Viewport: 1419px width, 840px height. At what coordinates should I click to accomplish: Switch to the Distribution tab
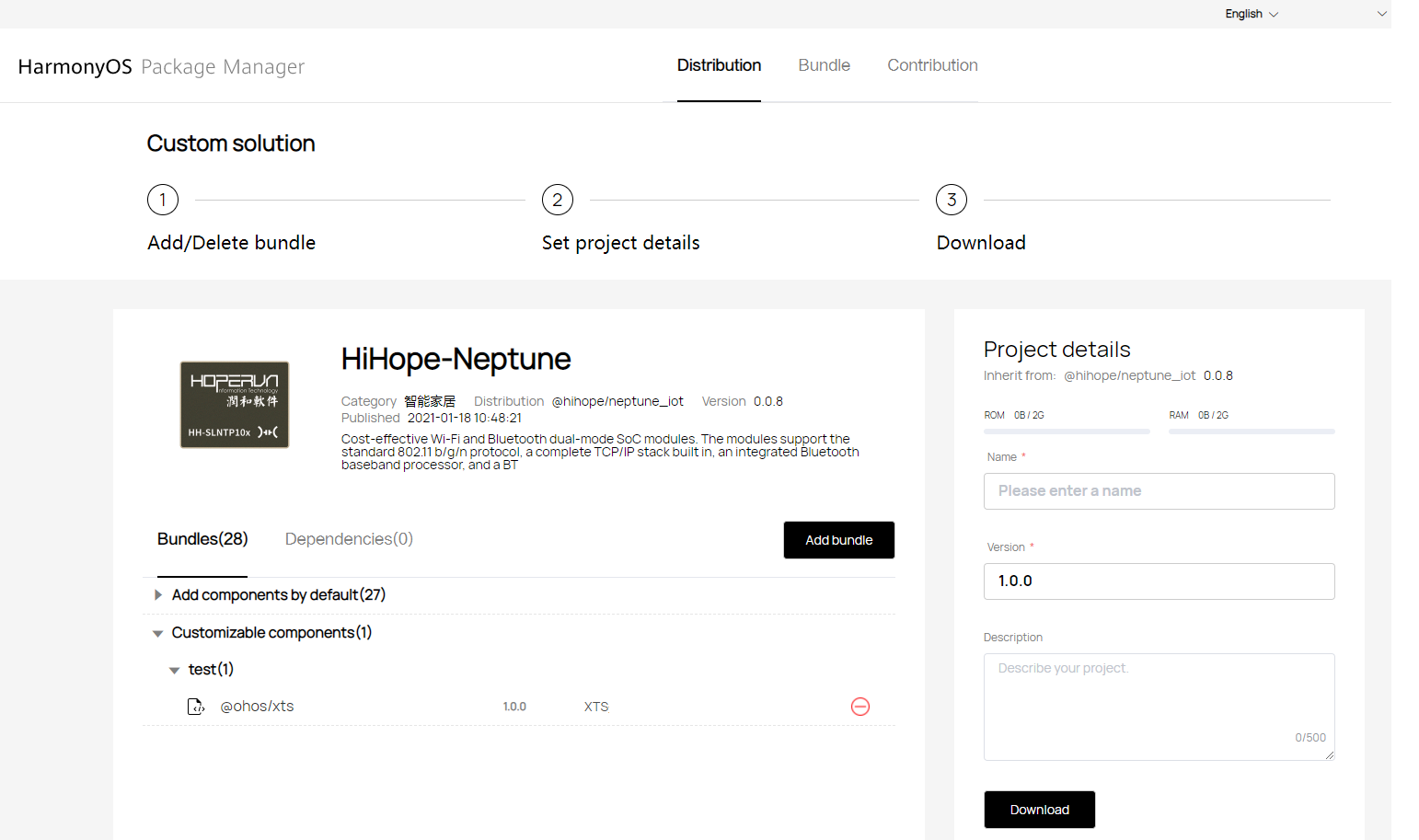[719, 65]
